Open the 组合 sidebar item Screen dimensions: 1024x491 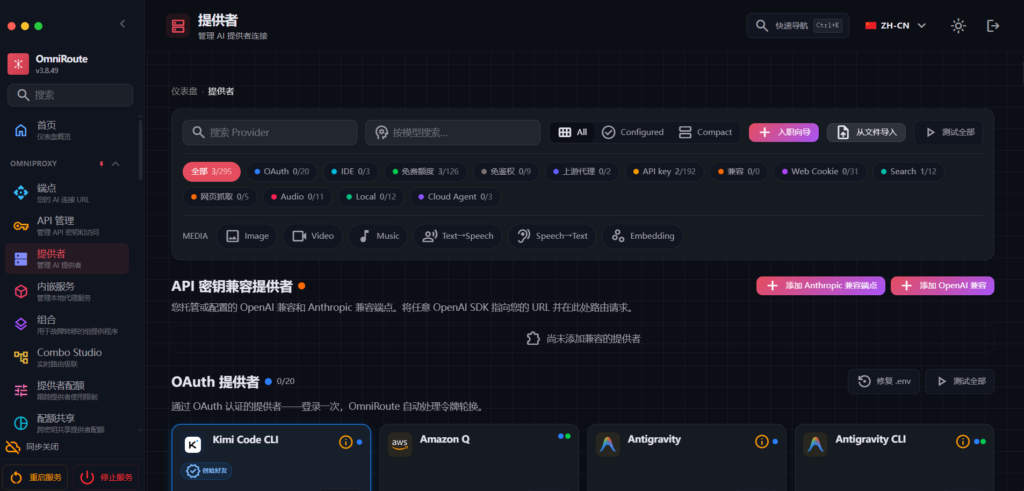tap(67, 325)
